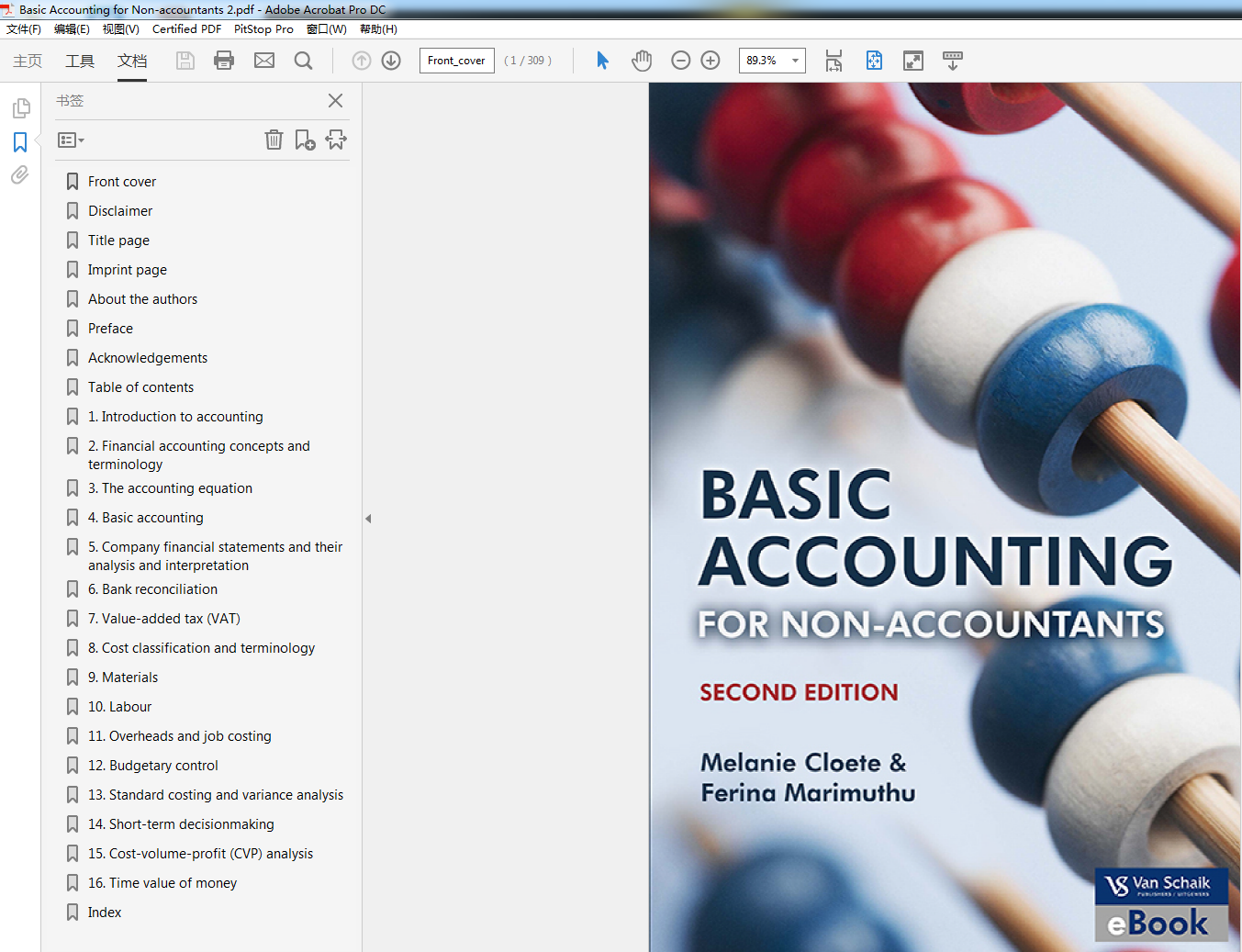Print the document with the printer icon
Screen dimensions: 1242x952
tap(224, 61)
